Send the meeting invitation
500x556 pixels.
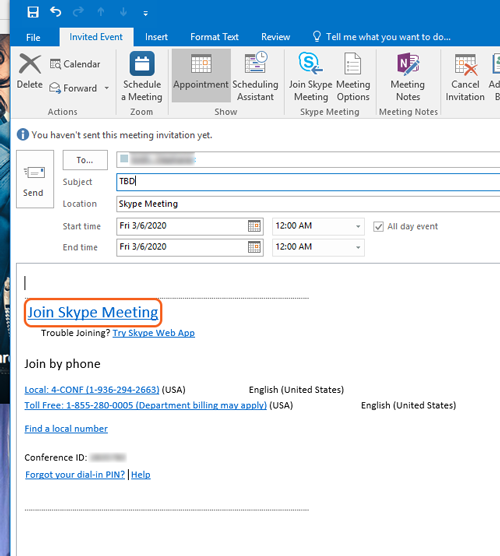(x=35, y=179)
